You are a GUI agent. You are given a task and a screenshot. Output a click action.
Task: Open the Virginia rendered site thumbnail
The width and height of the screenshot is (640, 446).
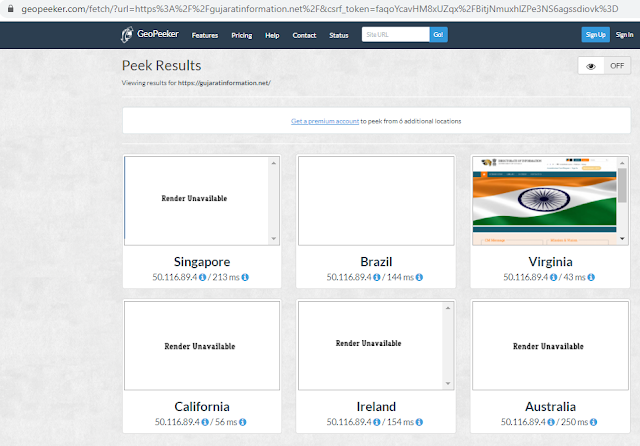coord(544,201)
